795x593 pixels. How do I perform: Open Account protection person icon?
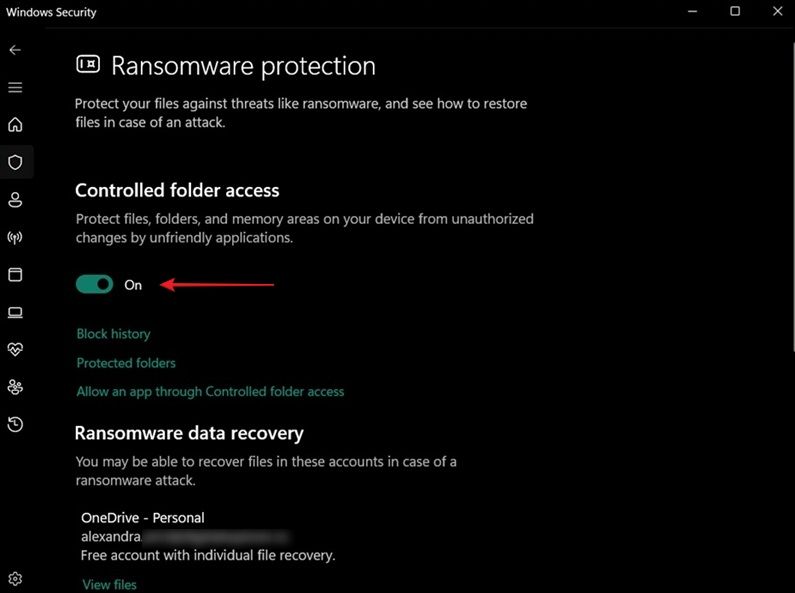15,200
